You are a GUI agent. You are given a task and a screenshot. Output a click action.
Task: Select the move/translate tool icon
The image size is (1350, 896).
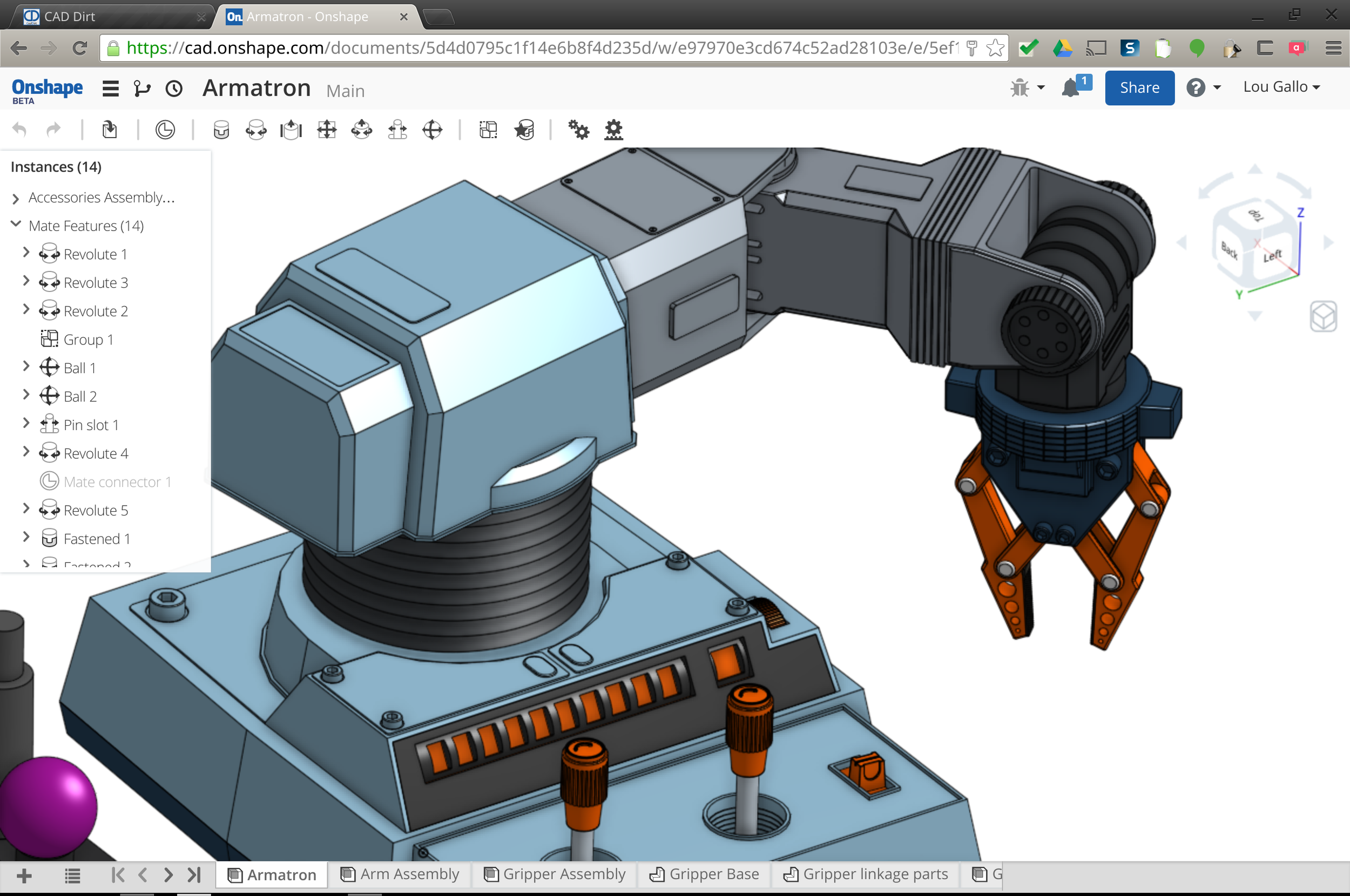click(326, 130)
